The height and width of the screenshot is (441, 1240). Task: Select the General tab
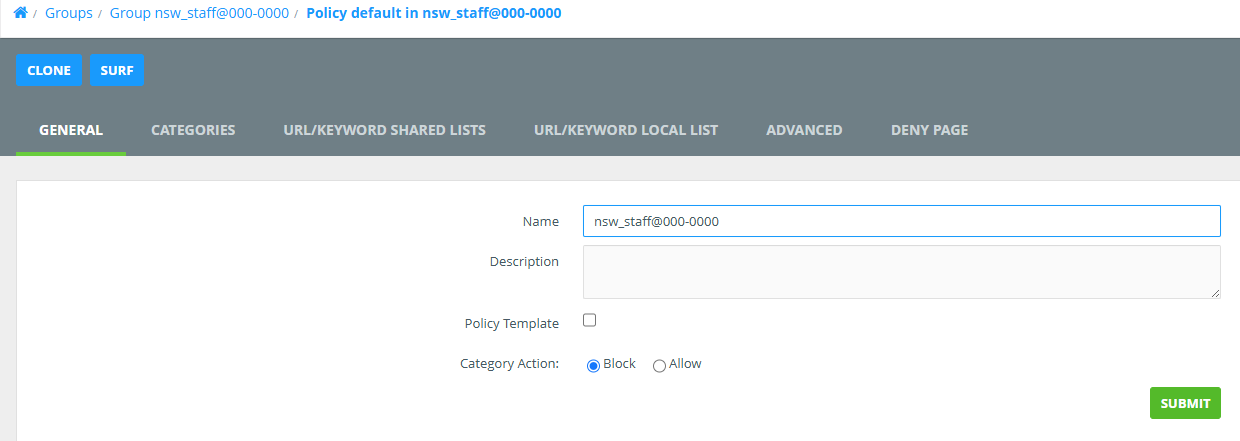pyautogui.click(x=71, y=130)
